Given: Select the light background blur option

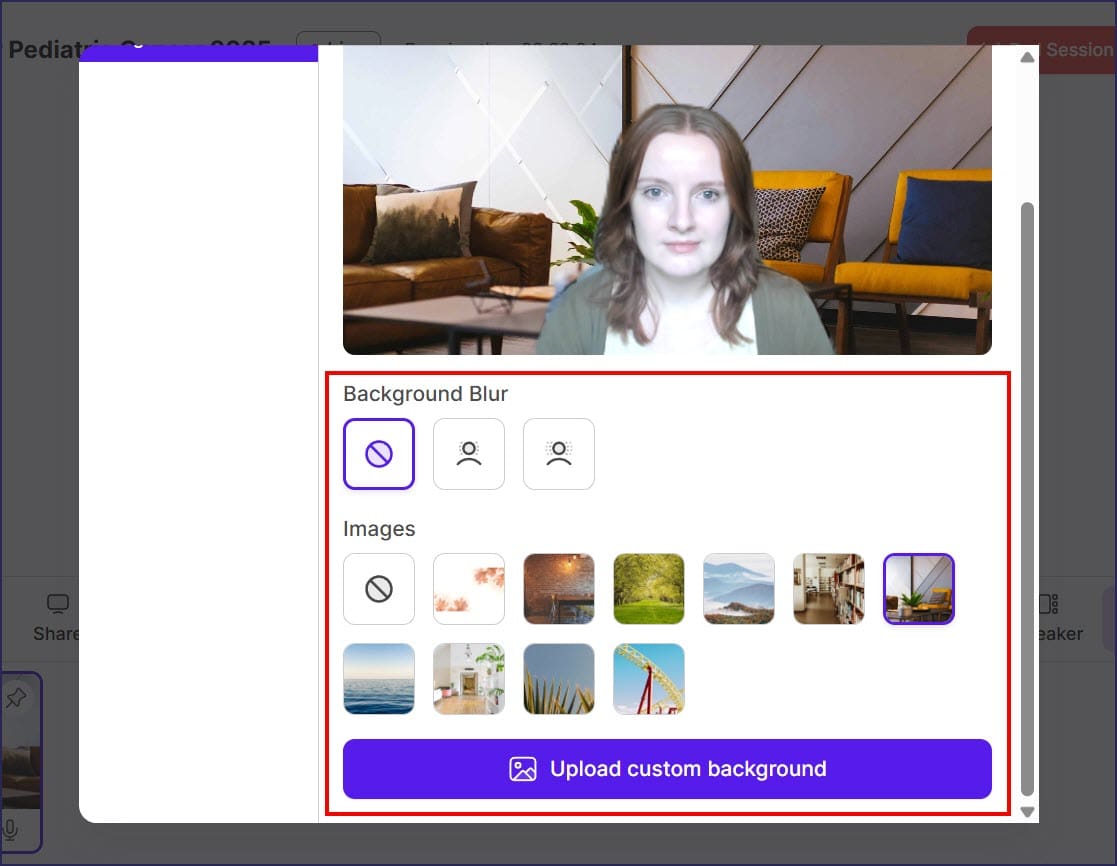Looking at the screenshot, I should [x=468, y=454].
